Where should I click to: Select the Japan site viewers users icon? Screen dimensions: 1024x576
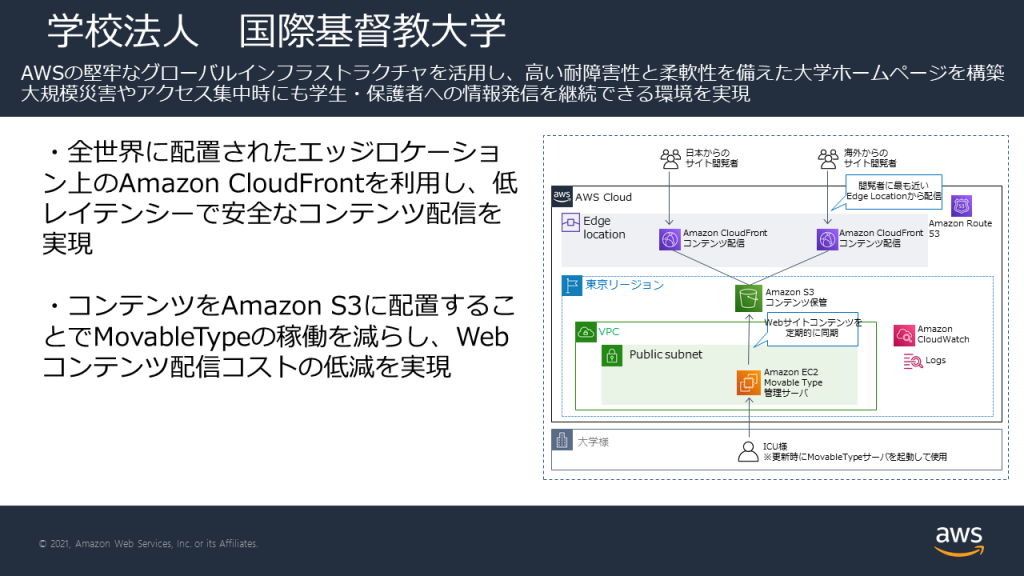point(670,159)
